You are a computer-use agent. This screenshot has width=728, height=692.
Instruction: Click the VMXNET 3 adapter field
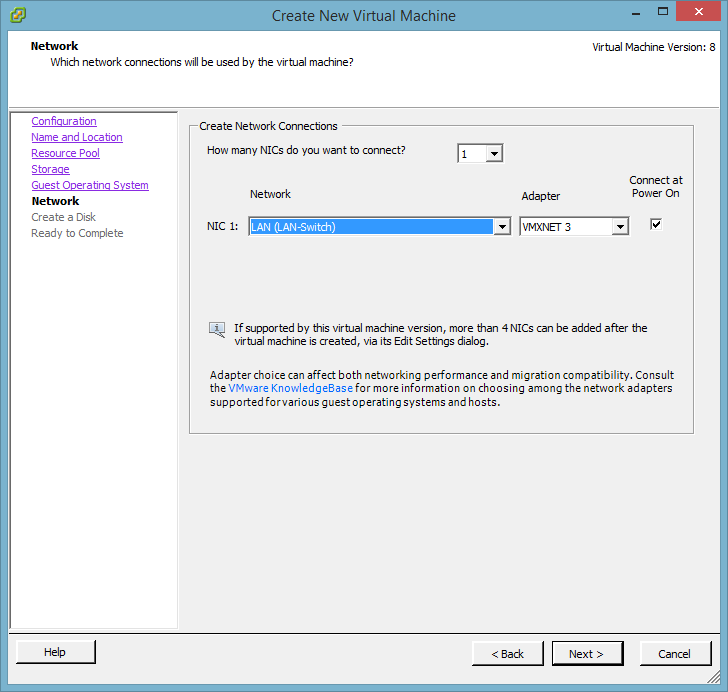coord(565,227)
